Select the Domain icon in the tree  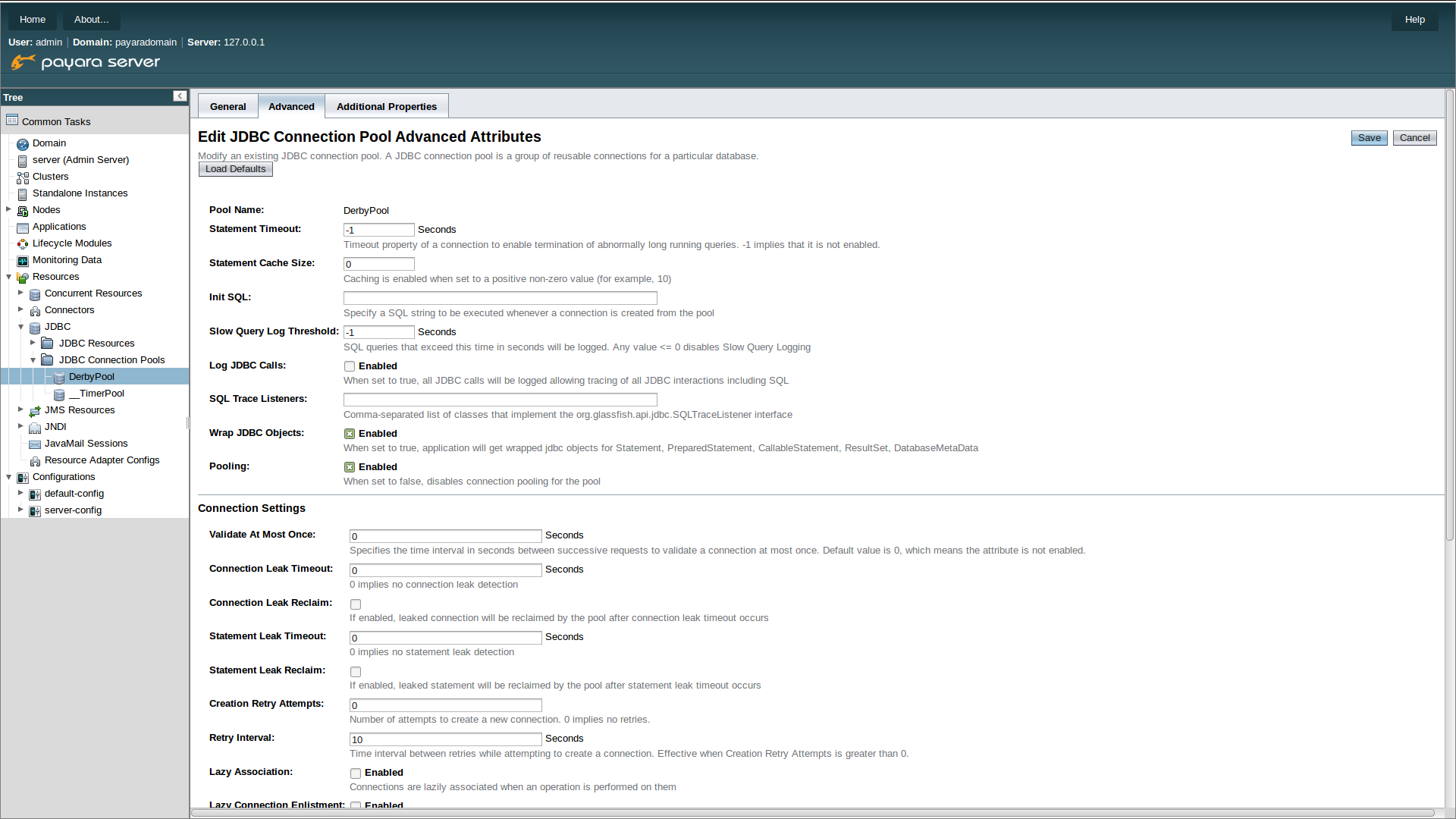[x=22, y=143]
